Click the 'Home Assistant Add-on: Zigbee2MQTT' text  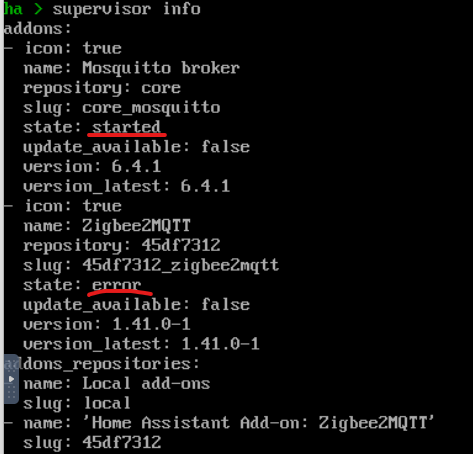point(258,423)
